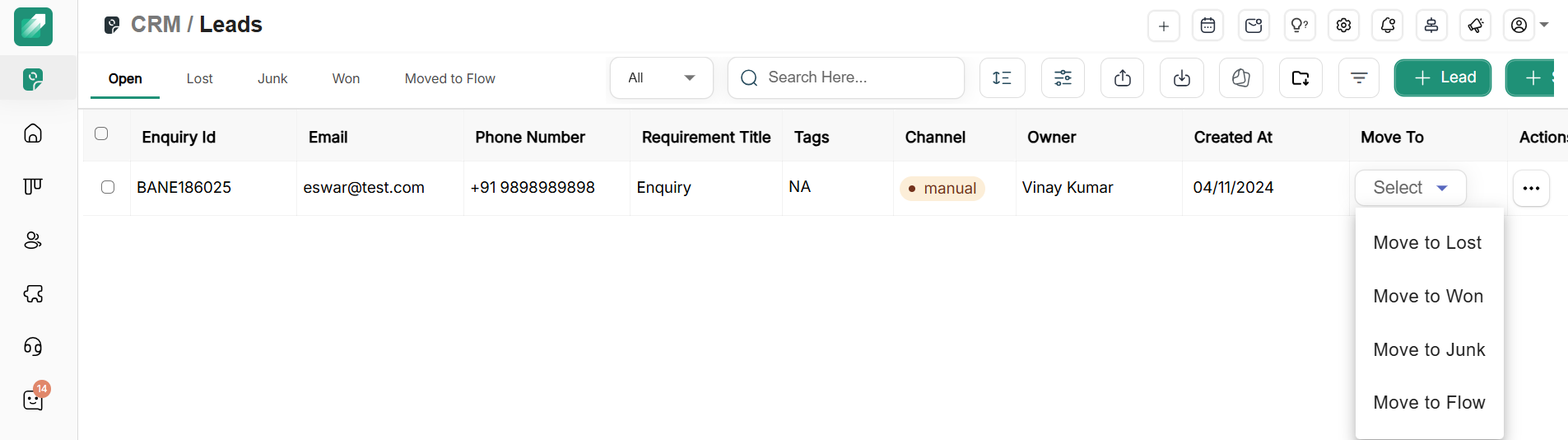Viewport: 1568px width, 440px height.
Task: Open the filter sliders icon
Action: [1063, 78]
